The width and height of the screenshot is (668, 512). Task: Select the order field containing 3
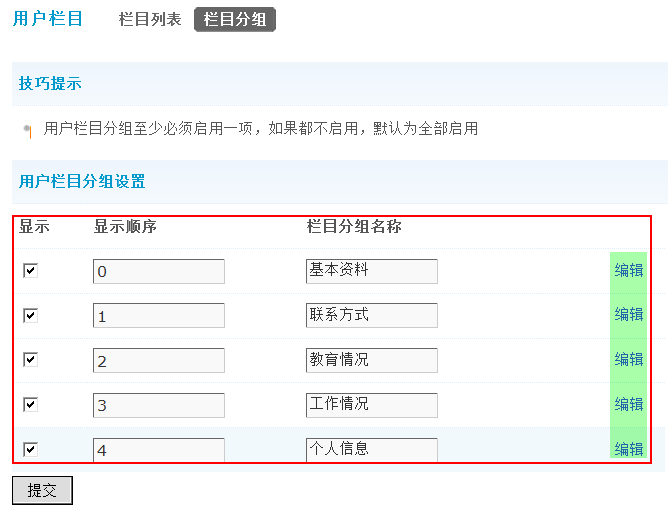point(159,406)
